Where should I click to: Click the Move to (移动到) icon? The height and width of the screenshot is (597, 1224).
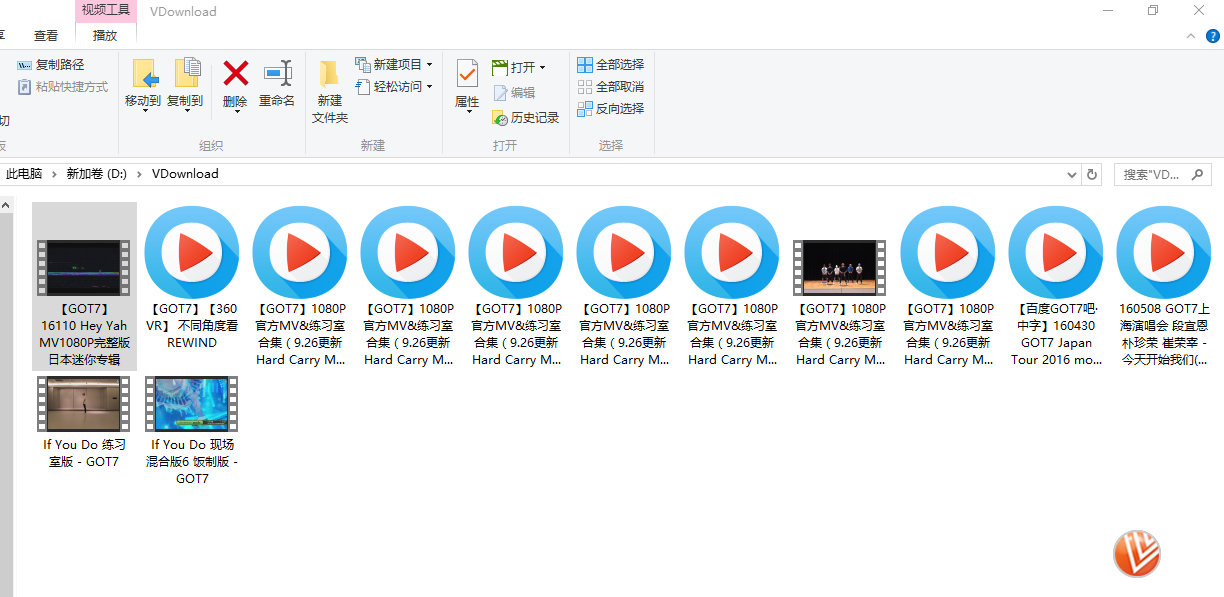(x=143, y=74)
